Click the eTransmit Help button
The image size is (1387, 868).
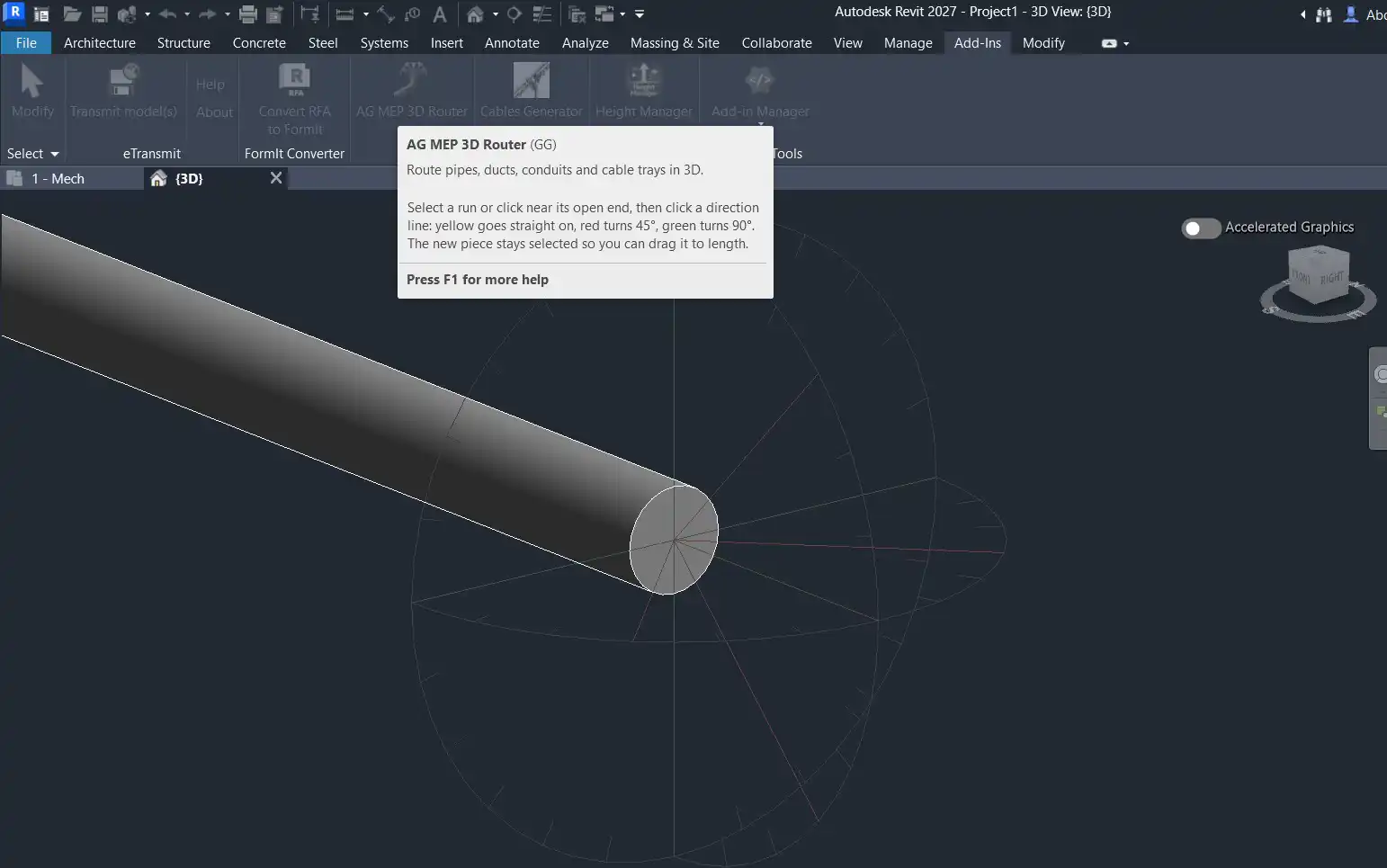coord(210,85)
